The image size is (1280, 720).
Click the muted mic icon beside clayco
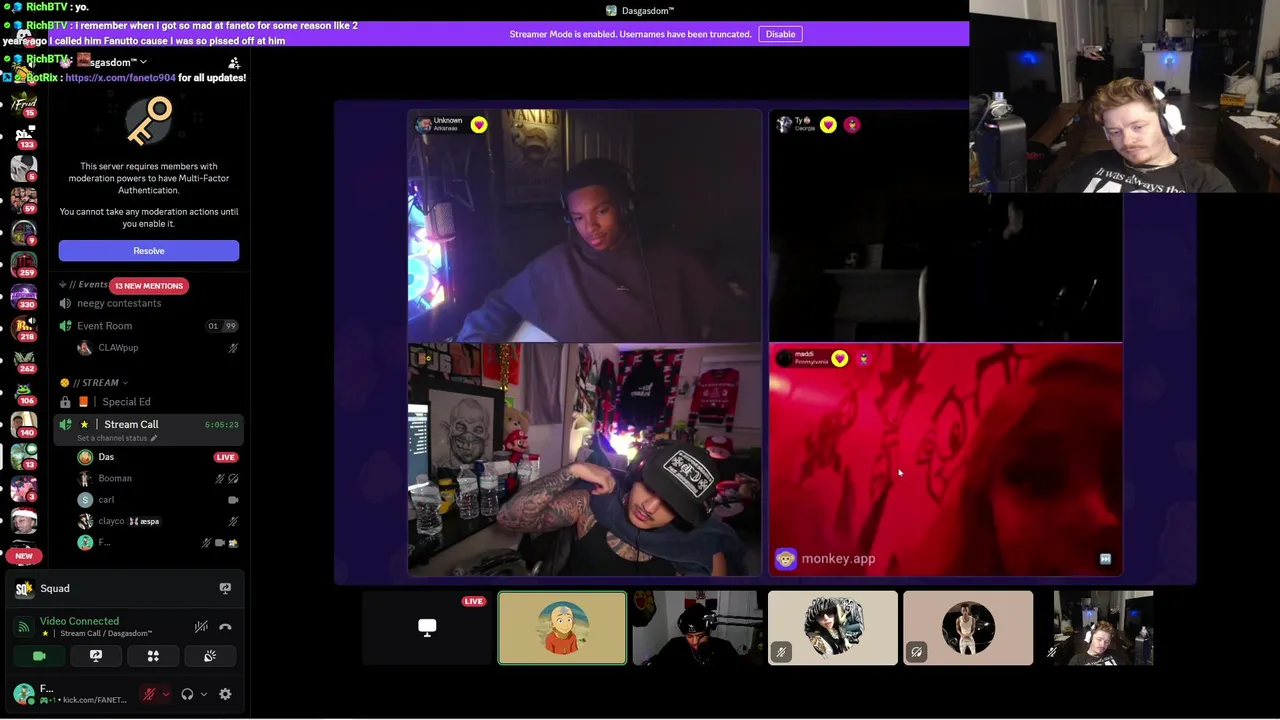click(x=233, y=521)
